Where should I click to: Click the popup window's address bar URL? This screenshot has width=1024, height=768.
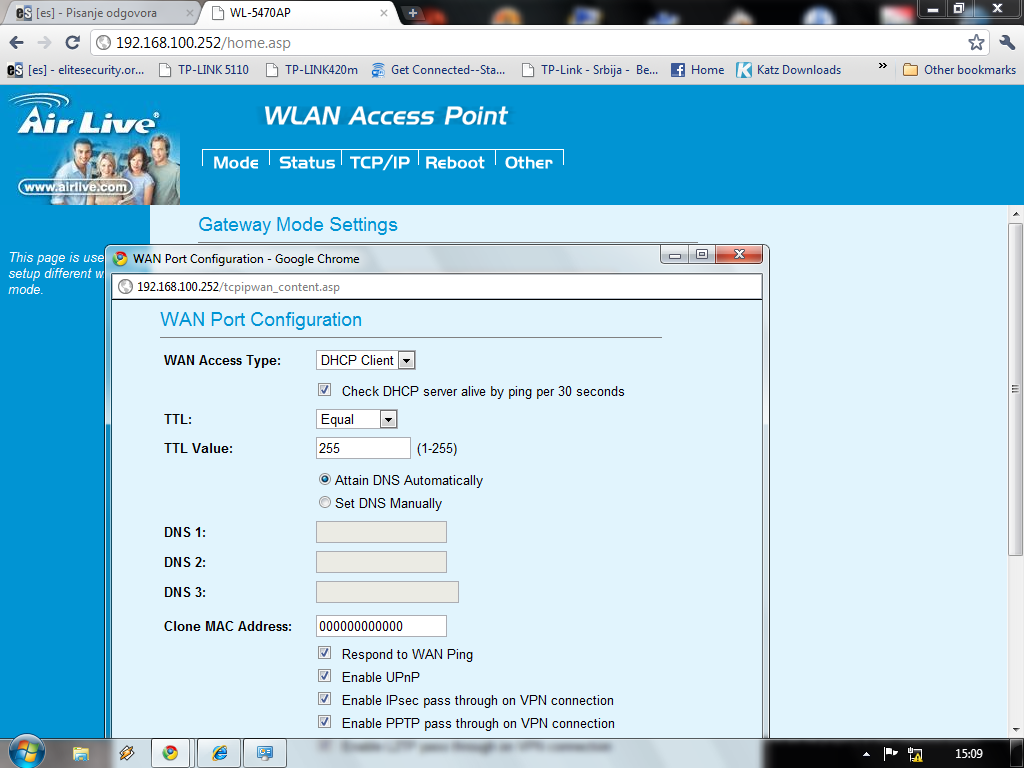238,287
